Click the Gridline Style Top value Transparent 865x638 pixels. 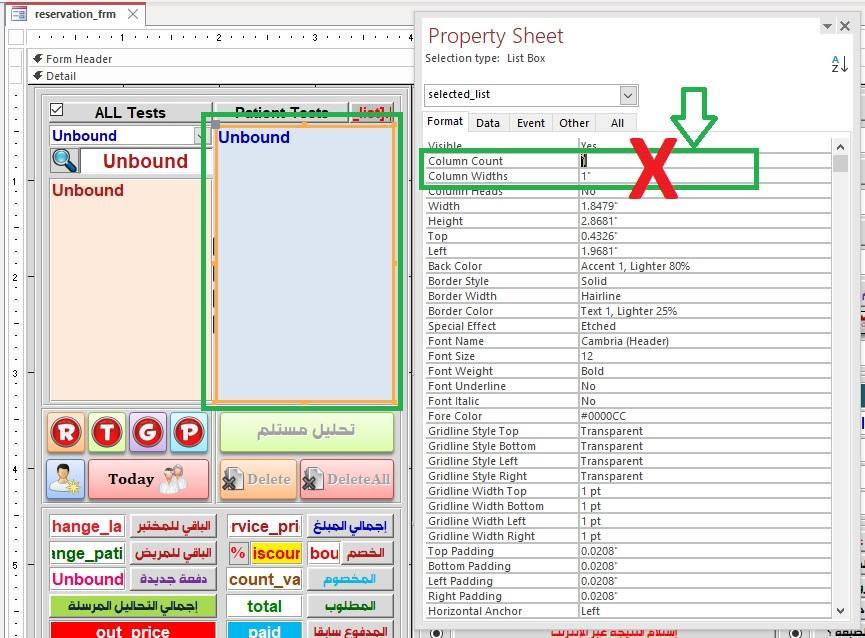coord(704,431)
